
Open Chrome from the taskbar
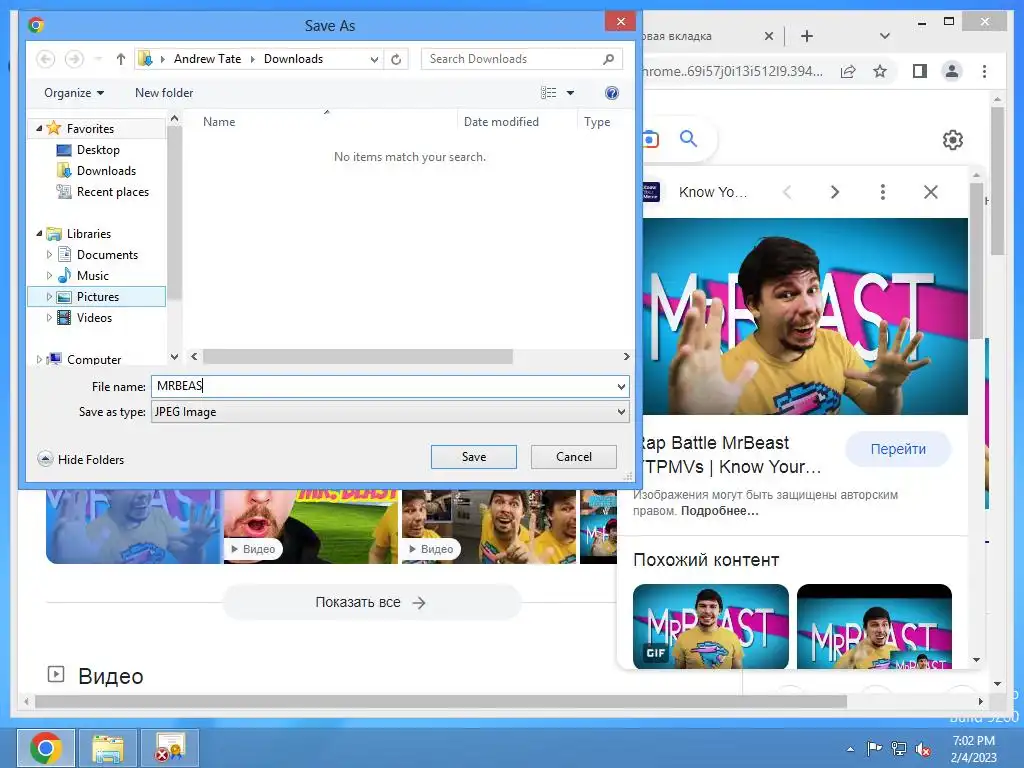click(x=46, y=748)
